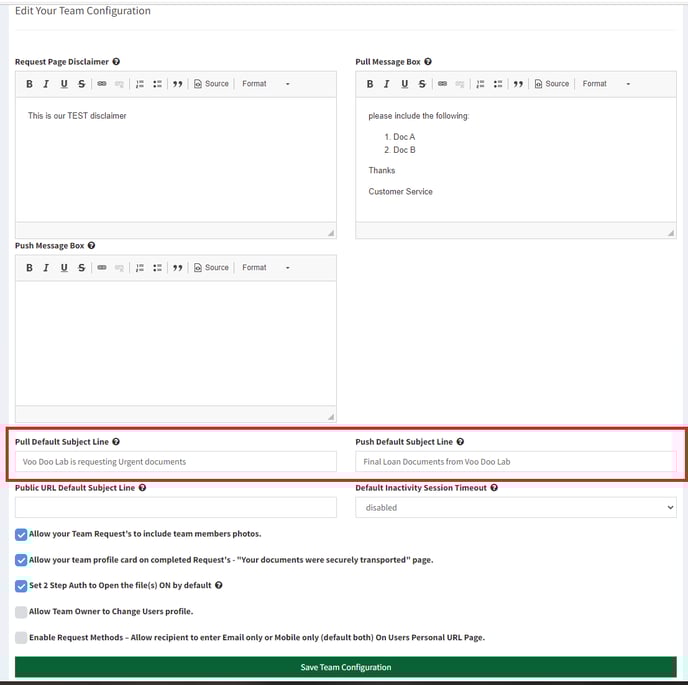Insert numbered list in Push Message Box editor

(x=140, y=268)
